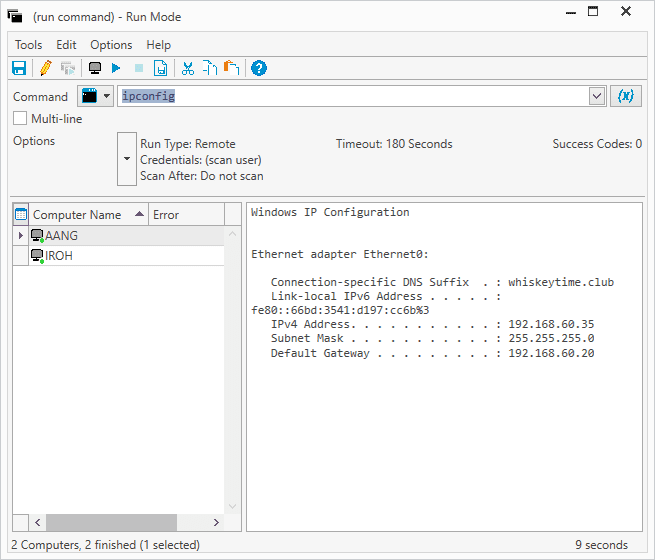Expand the Options dropdown button
The height and width of the screenshot is (560, 655).
point(127,159)
